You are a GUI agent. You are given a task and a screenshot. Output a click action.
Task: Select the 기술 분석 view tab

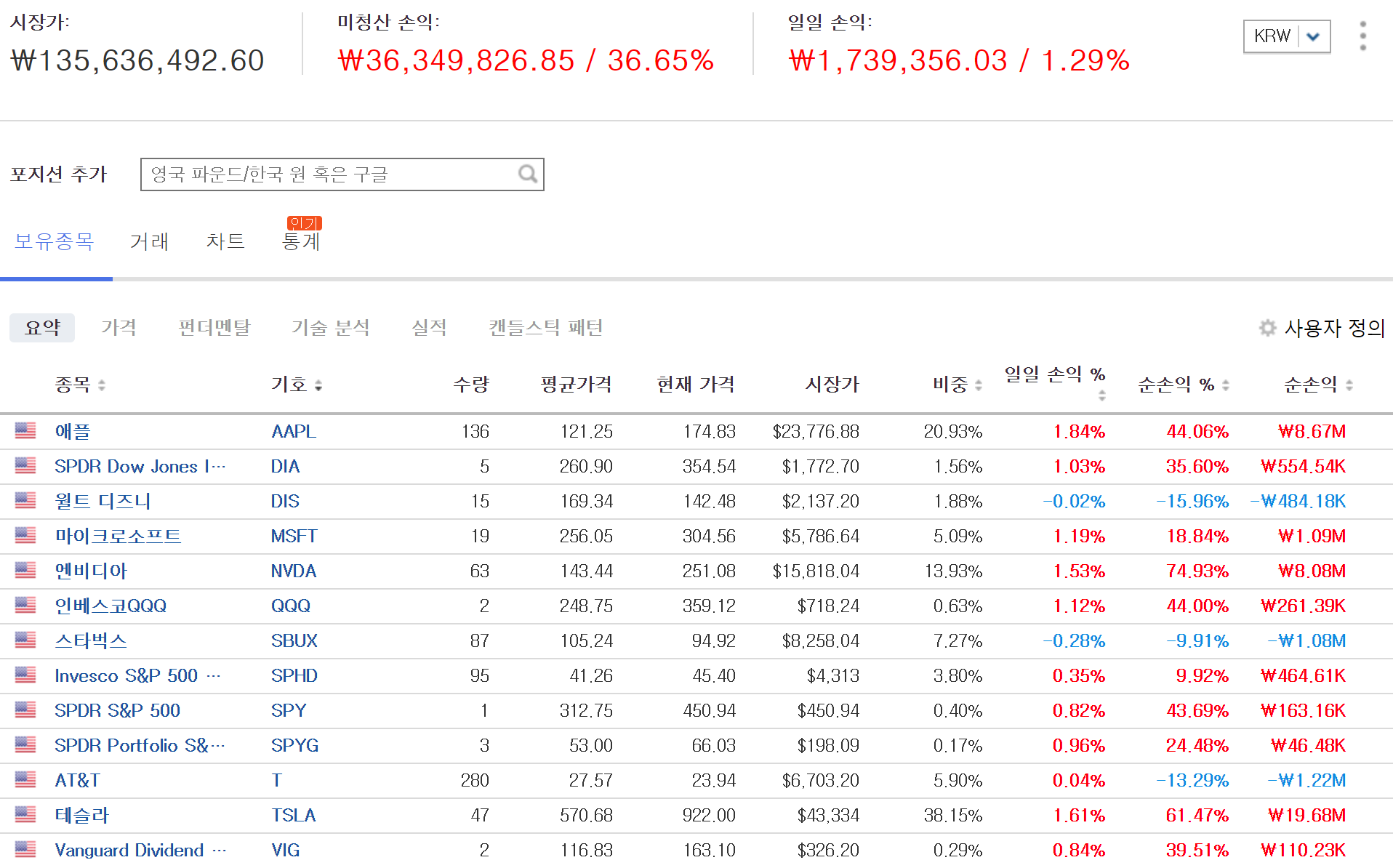(331, 328)
